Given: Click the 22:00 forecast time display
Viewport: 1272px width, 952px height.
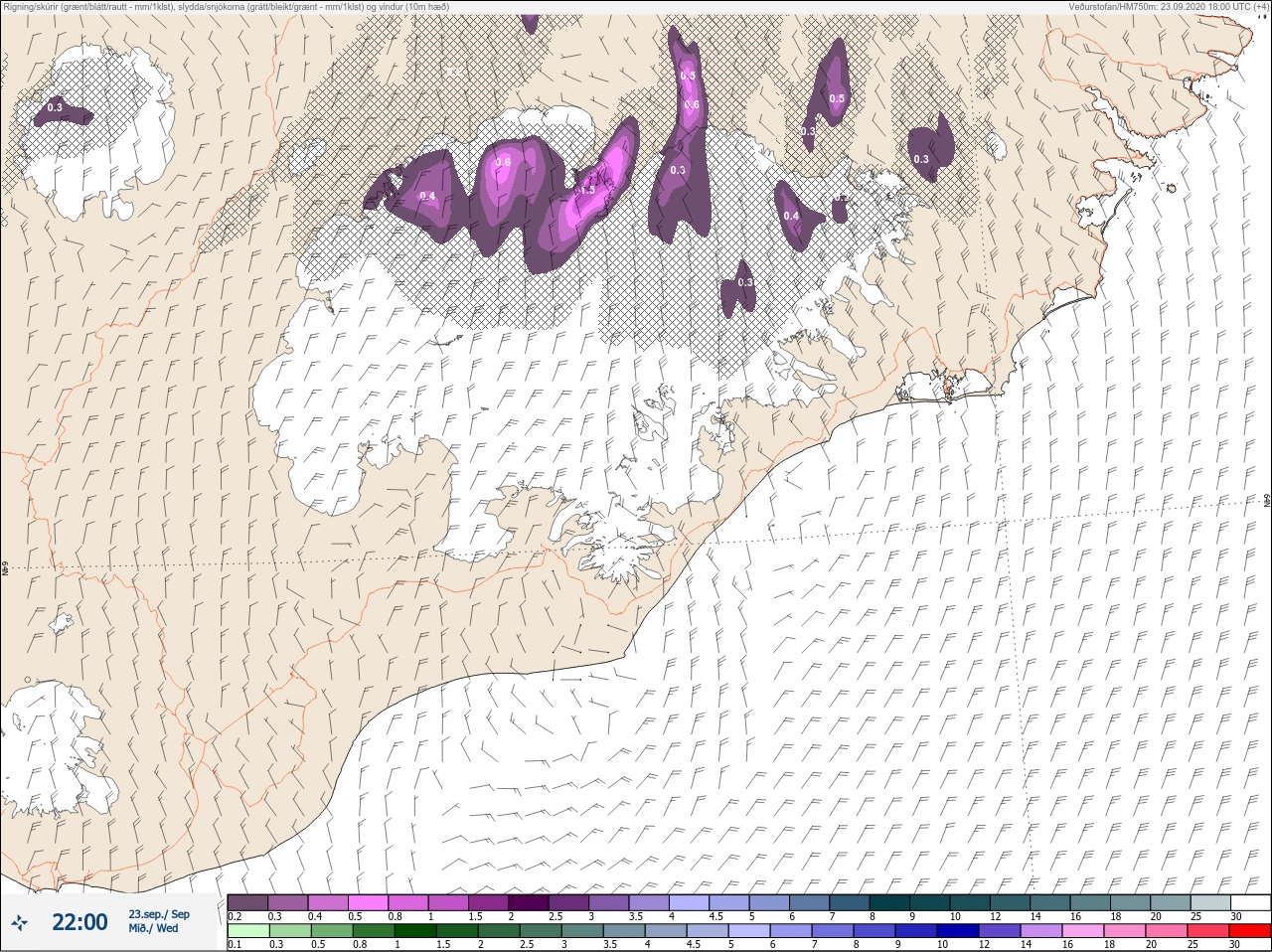Looking at the screenshot, I should click(79, 922).
